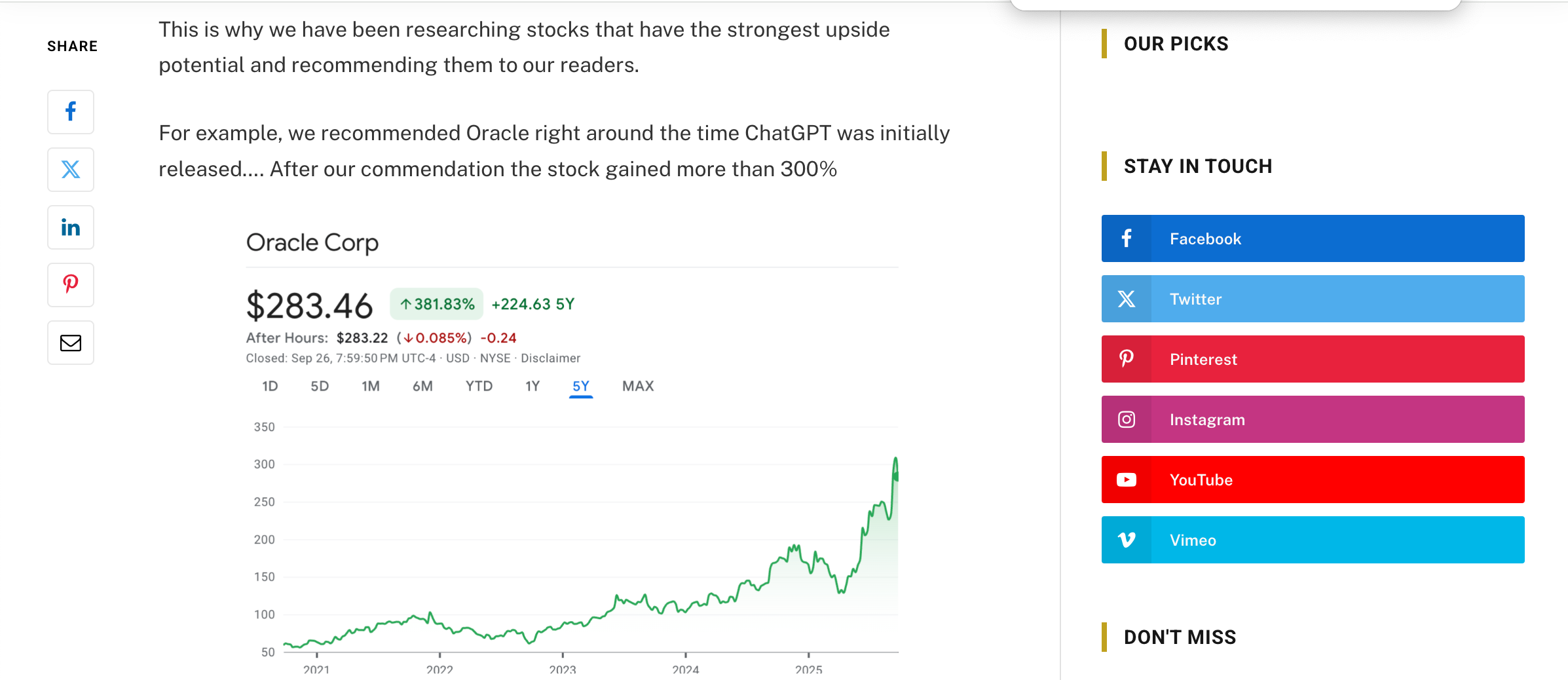Select the 6M range tab
This screenshot has width=1568, height=680.
point(422,387)
